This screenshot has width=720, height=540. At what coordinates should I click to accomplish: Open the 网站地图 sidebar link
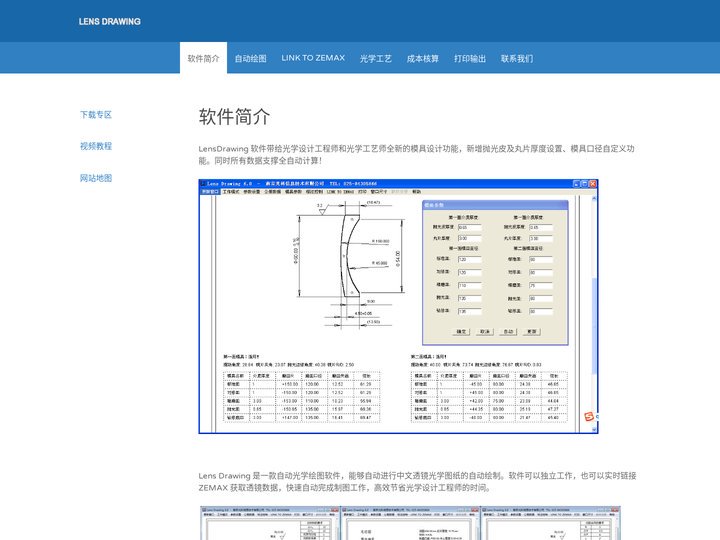tap(96, 178)
